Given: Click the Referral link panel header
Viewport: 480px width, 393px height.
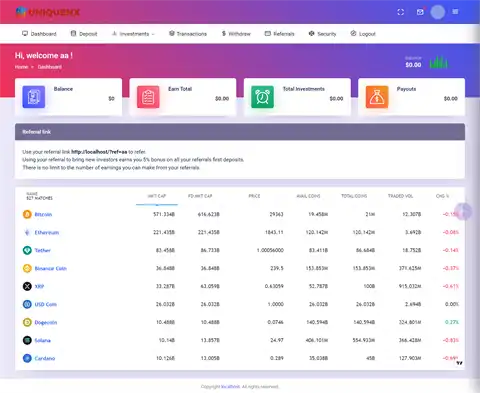Looking at the screenshot, I should [x=240, y=132].
